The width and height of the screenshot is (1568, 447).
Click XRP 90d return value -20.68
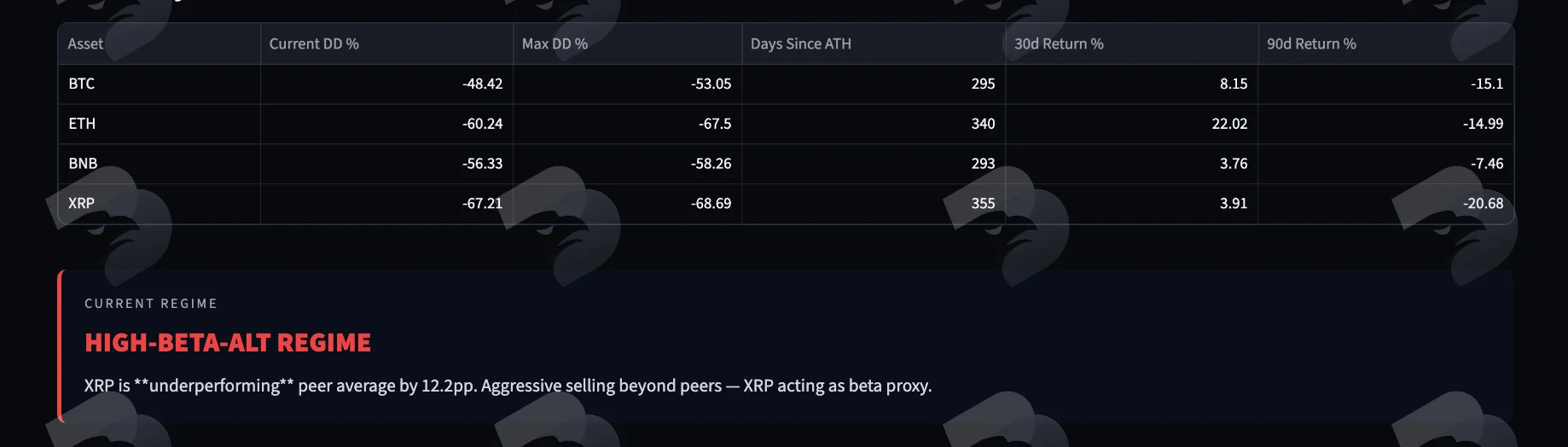click(1483, 204)
